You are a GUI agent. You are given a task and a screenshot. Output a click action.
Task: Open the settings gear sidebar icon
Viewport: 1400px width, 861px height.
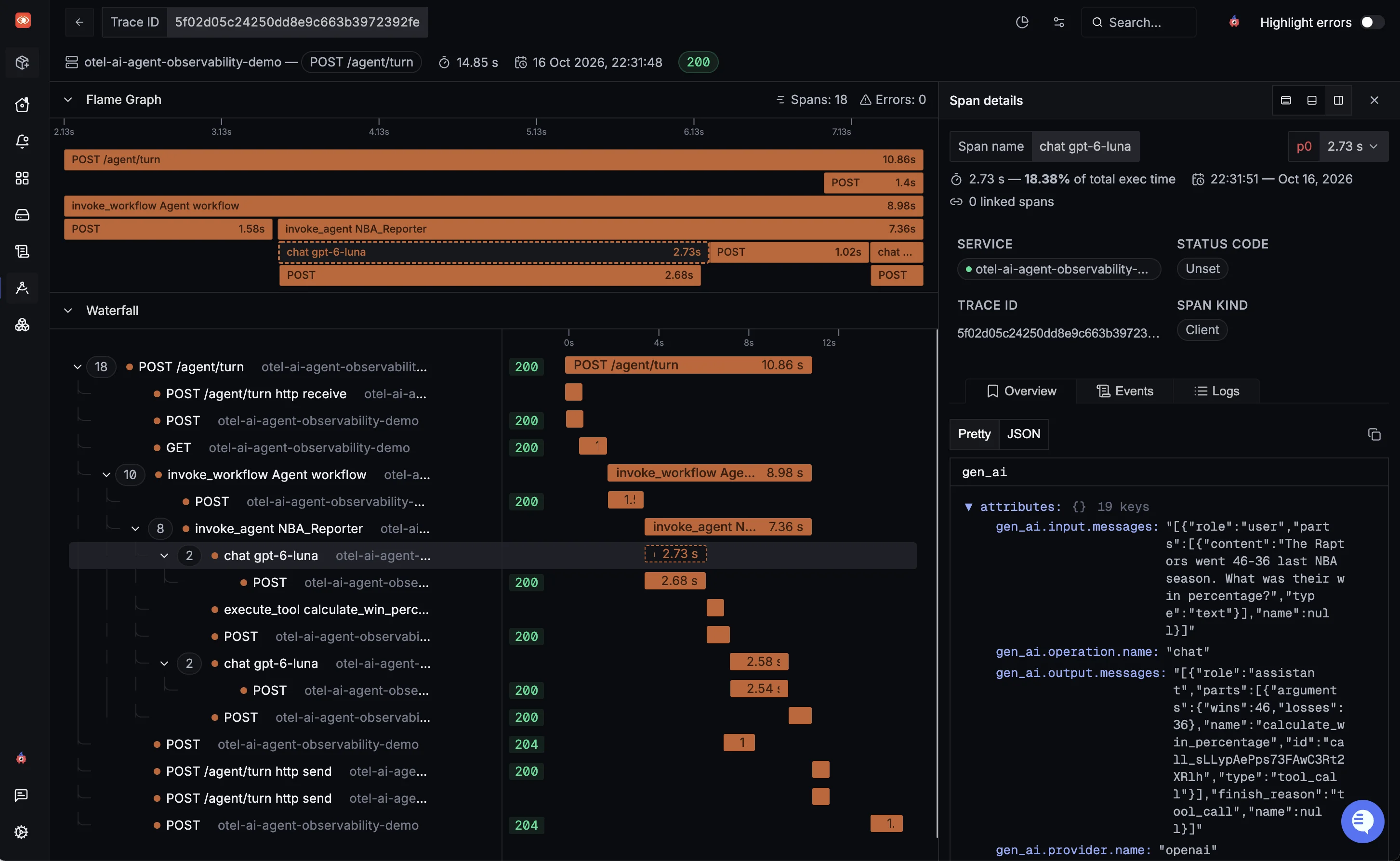[21, 832]
